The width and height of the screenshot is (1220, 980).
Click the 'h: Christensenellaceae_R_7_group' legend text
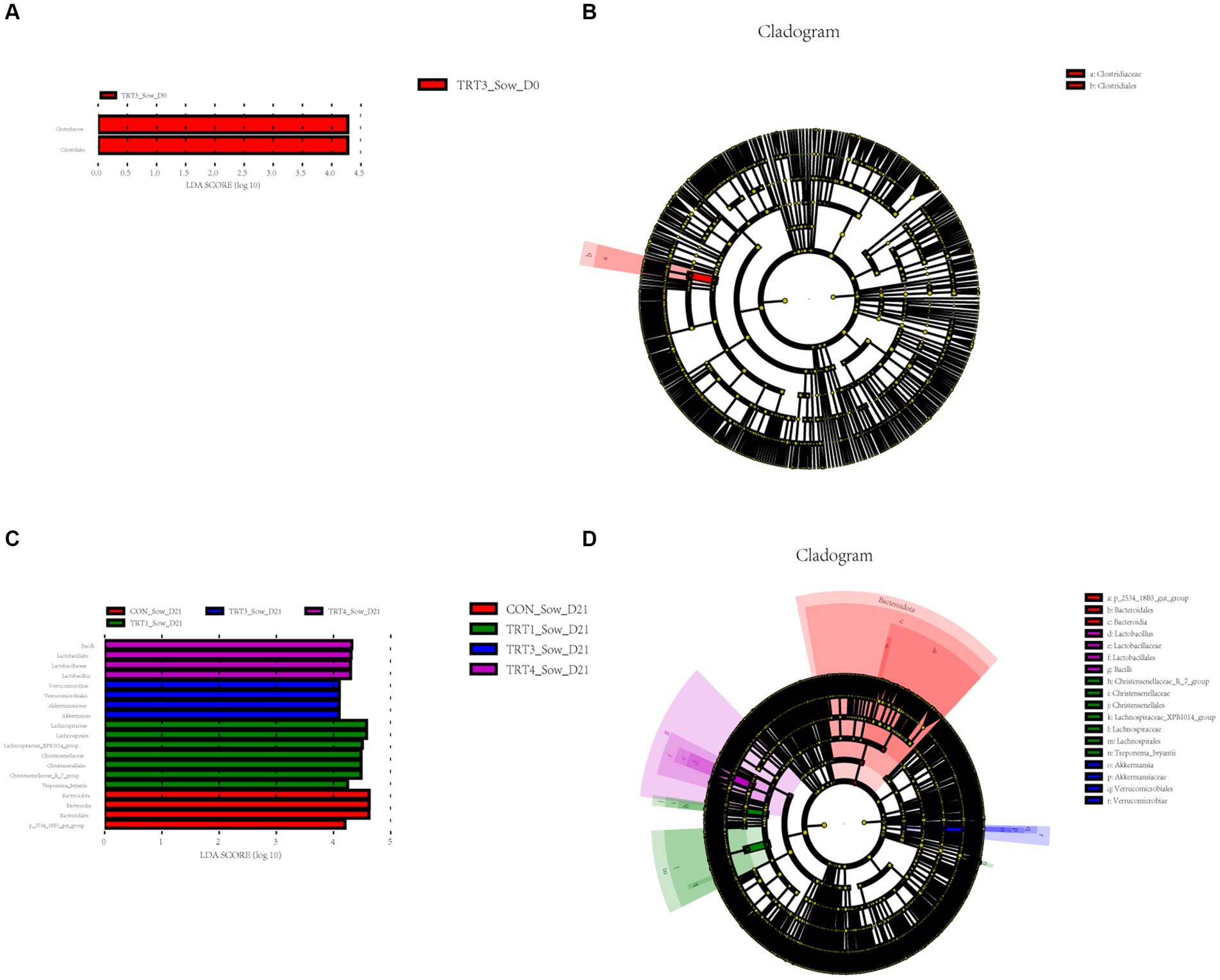1158,681
